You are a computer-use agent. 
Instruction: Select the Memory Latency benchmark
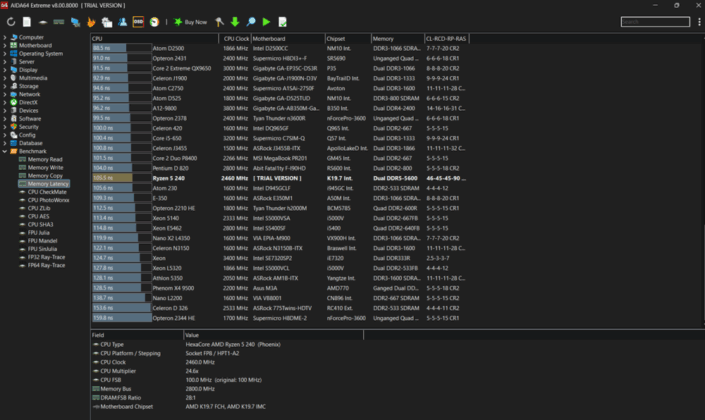pyautogui.click(x=44, y=183)
